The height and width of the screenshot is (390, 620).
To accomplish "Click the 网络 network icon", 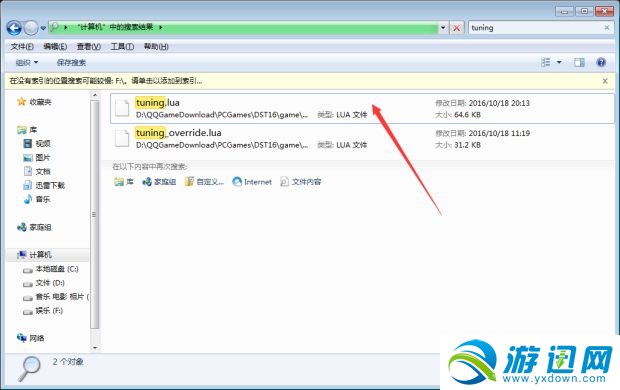I will pyautogui.click(x=21, y=338).
